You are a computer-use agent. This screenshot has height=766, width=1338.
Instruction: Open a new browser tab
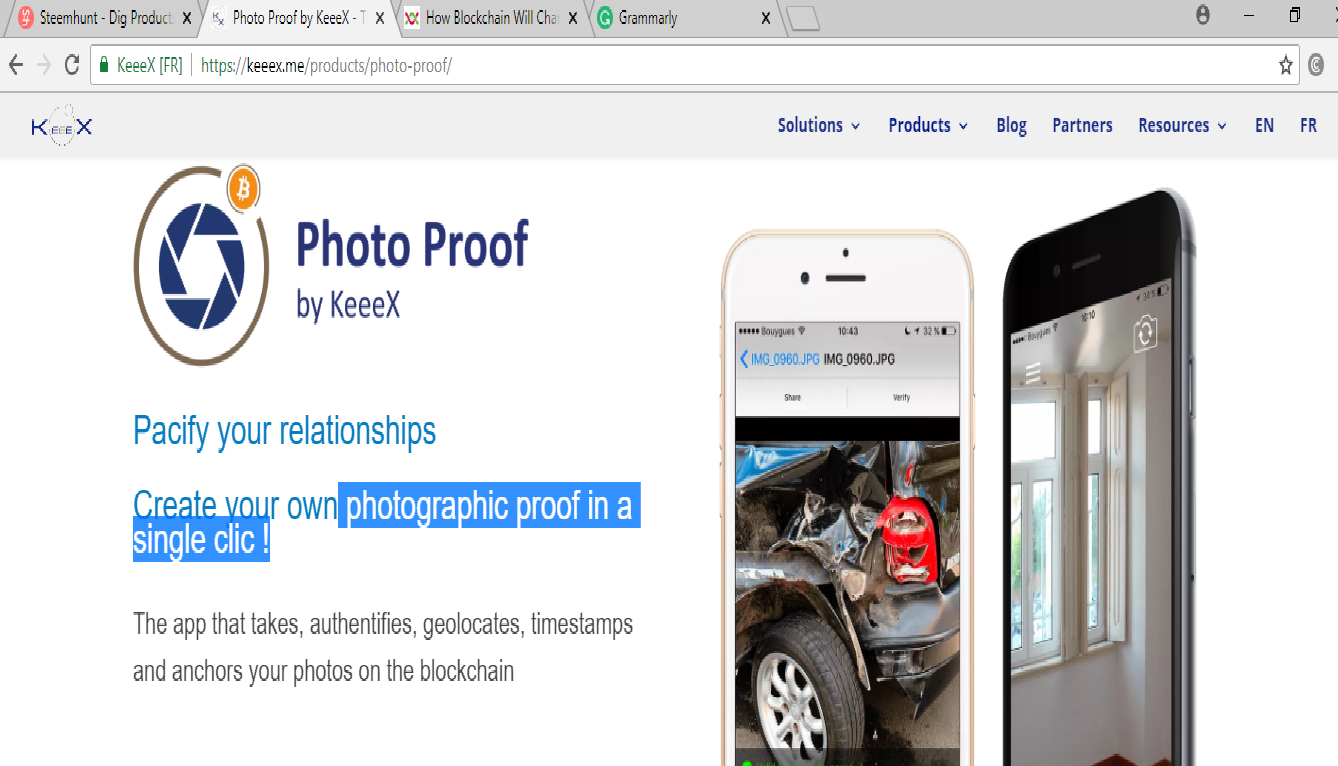point(803,18)
